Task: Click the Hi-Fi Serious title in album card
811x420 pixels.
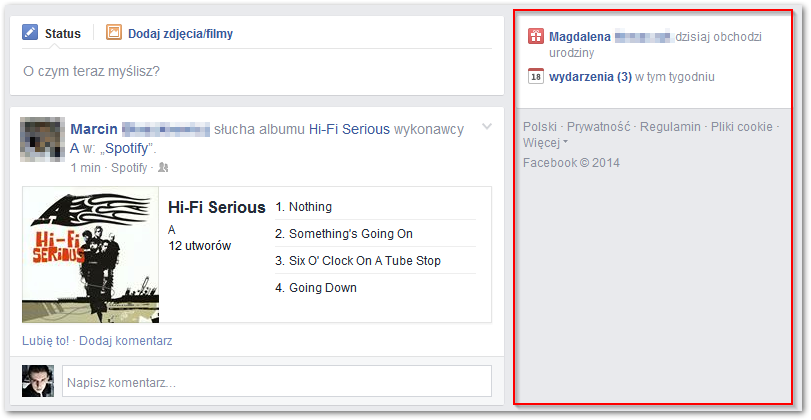Action: click(x=217, y=207)
